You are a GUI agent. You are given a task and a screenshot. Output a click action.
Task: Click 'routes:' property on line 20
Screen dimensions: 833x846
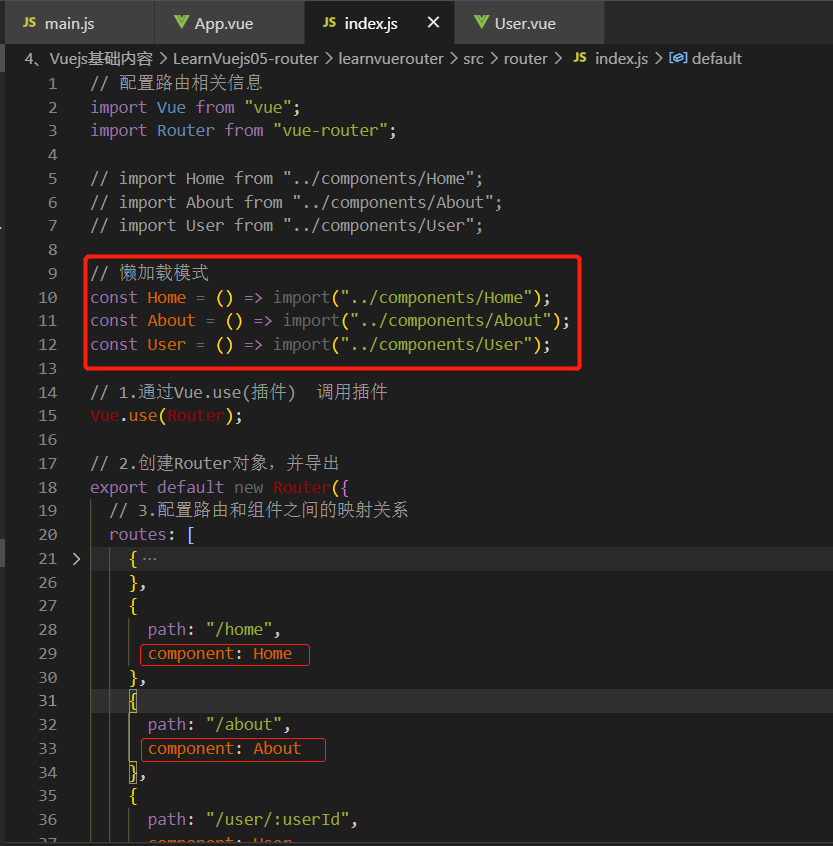[x=142, y=534]
